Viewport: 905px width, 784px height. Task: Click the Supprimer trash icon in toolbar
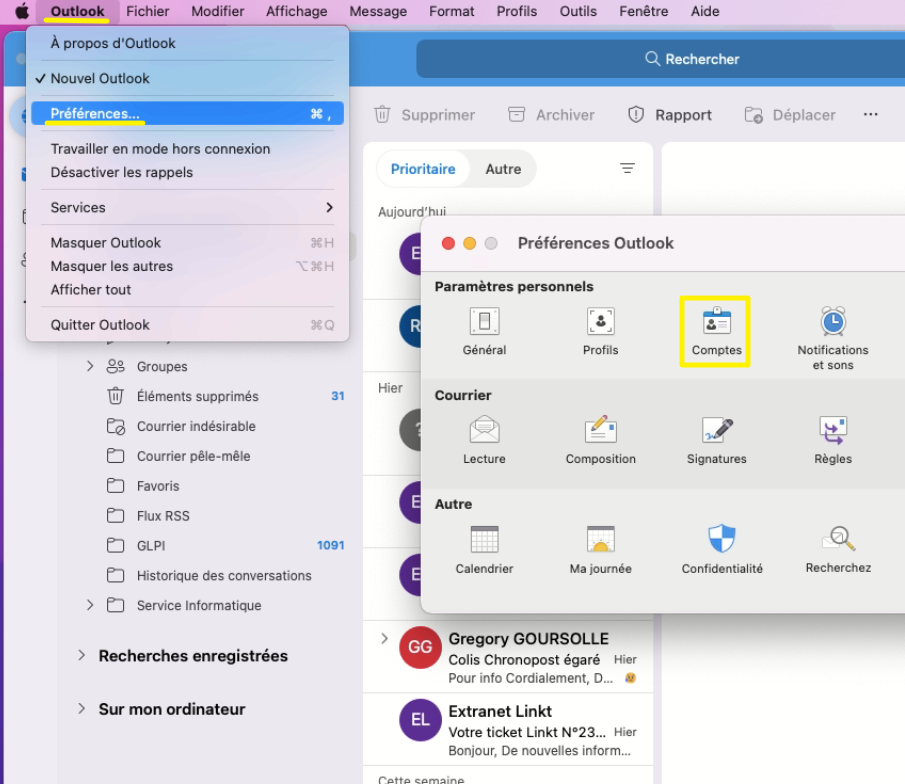382,114
